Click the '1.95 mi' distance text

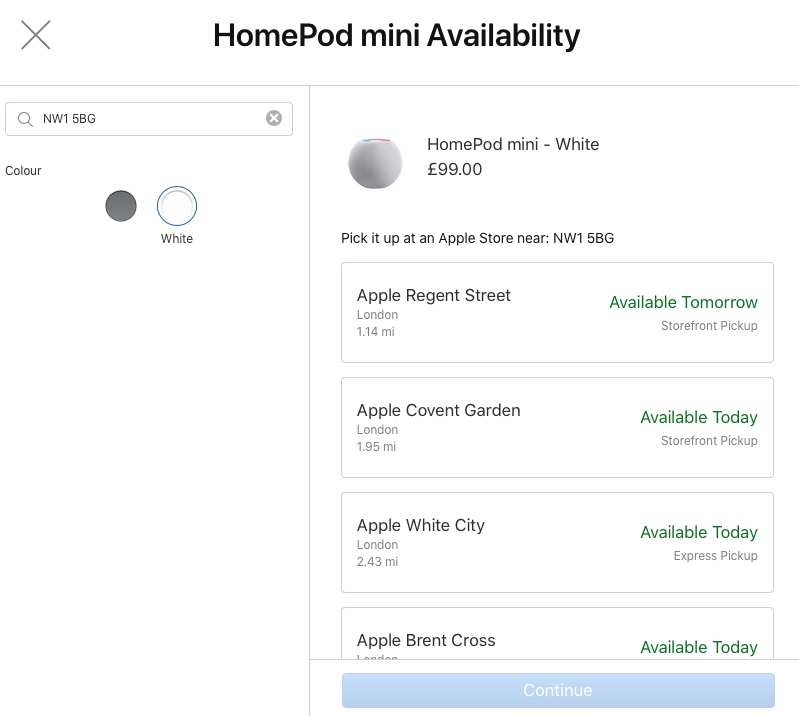tap(376, 447)
